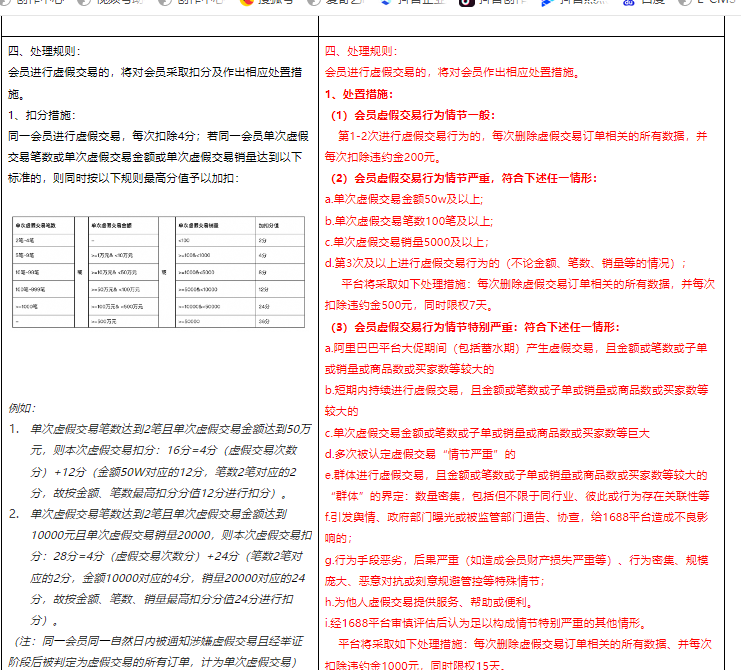The width and height of the screenshot is (741, 670).
Task: Click the italic label 例如:
Action: (22, 408)
